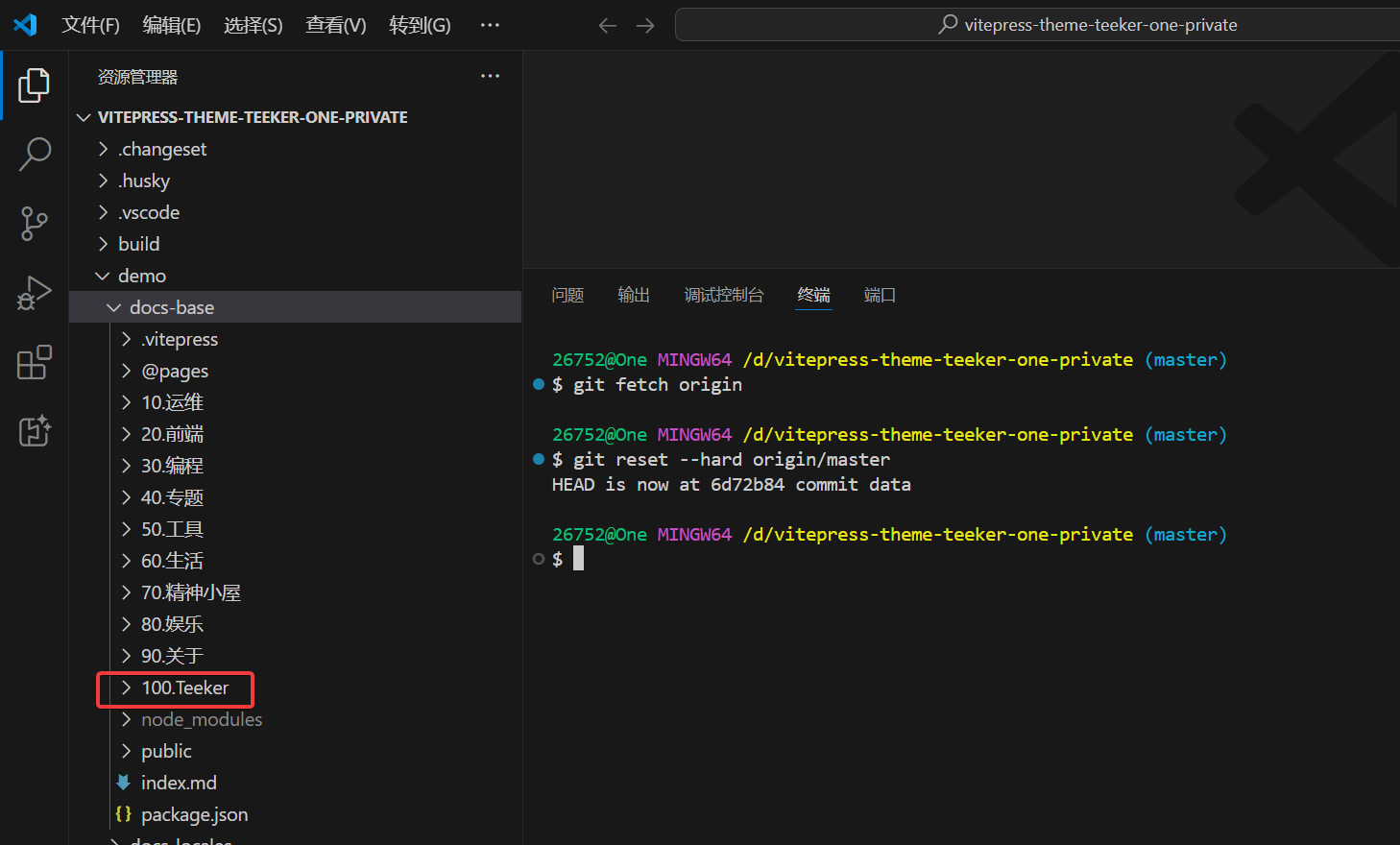Expand the .changeset folder

tap(296, 149)
